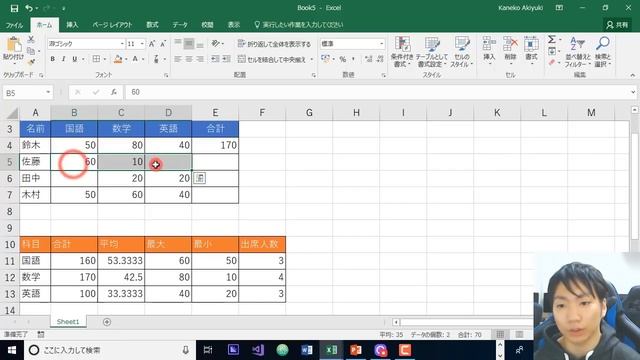640x360 pixels.
Task: Select column G header
Action: pyautogui.click(x=309, y=113)
